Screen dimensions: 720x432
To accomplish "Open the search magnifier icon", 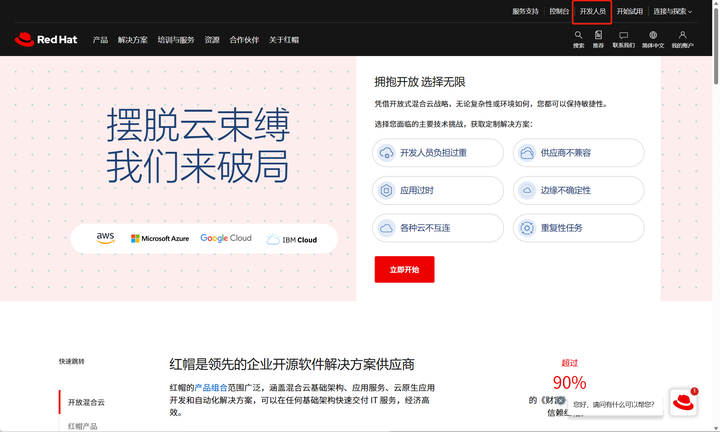I will coord(579,35).
